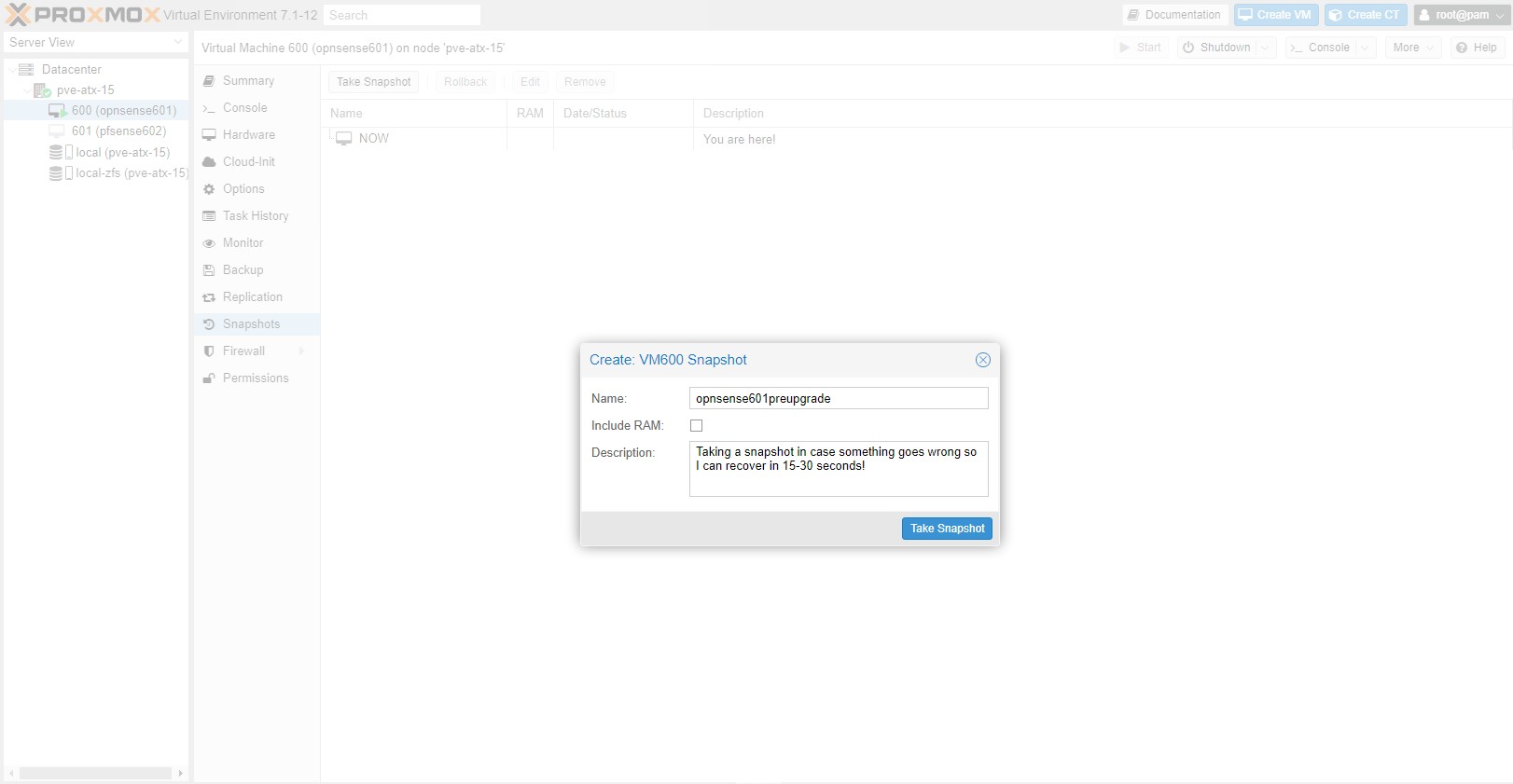
Task: Confirm with the blue Take Snapshot button
Action: point(947,529)
